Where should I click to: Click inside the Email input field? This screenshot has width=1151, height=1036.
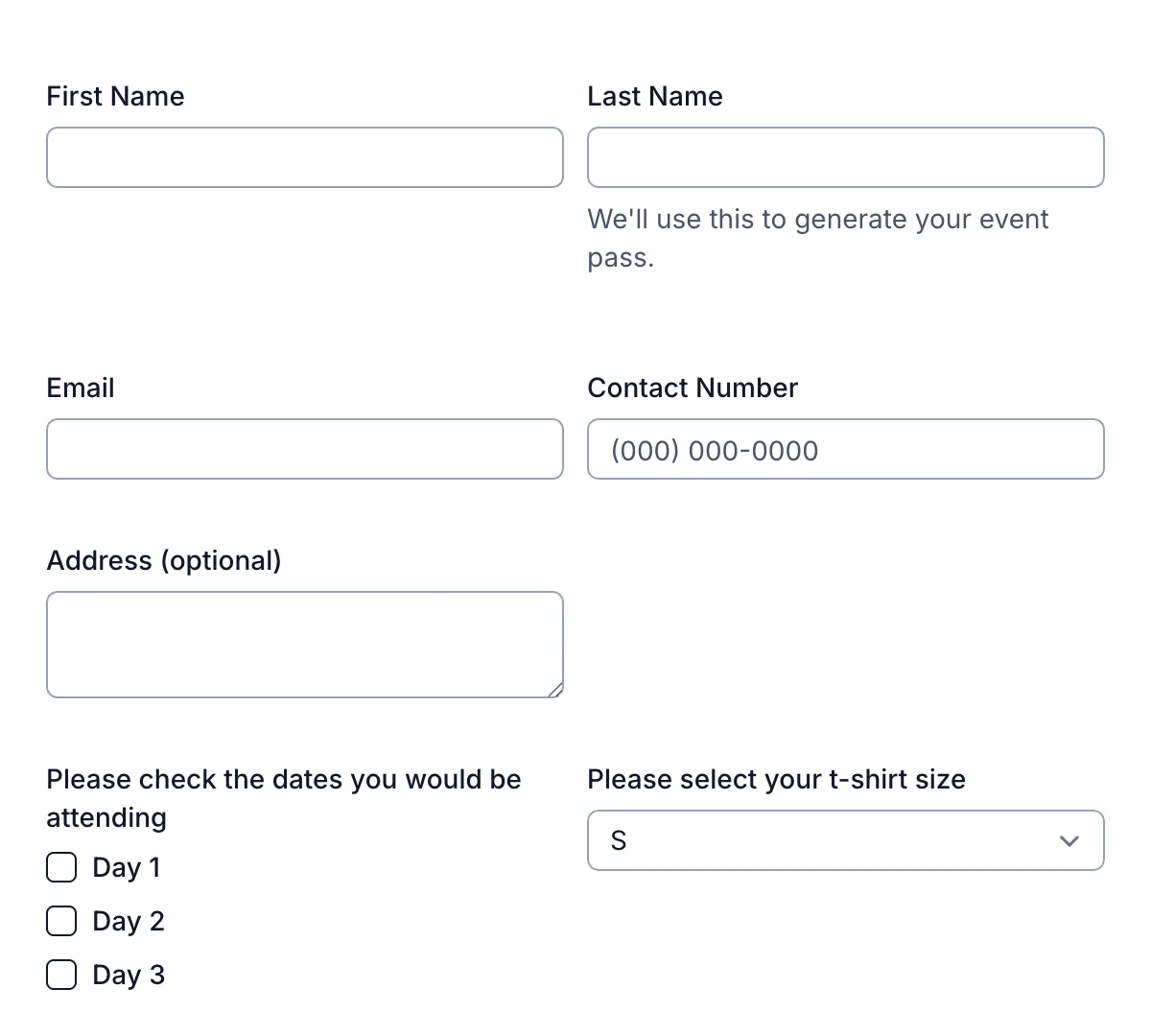[x=304, y=449]
